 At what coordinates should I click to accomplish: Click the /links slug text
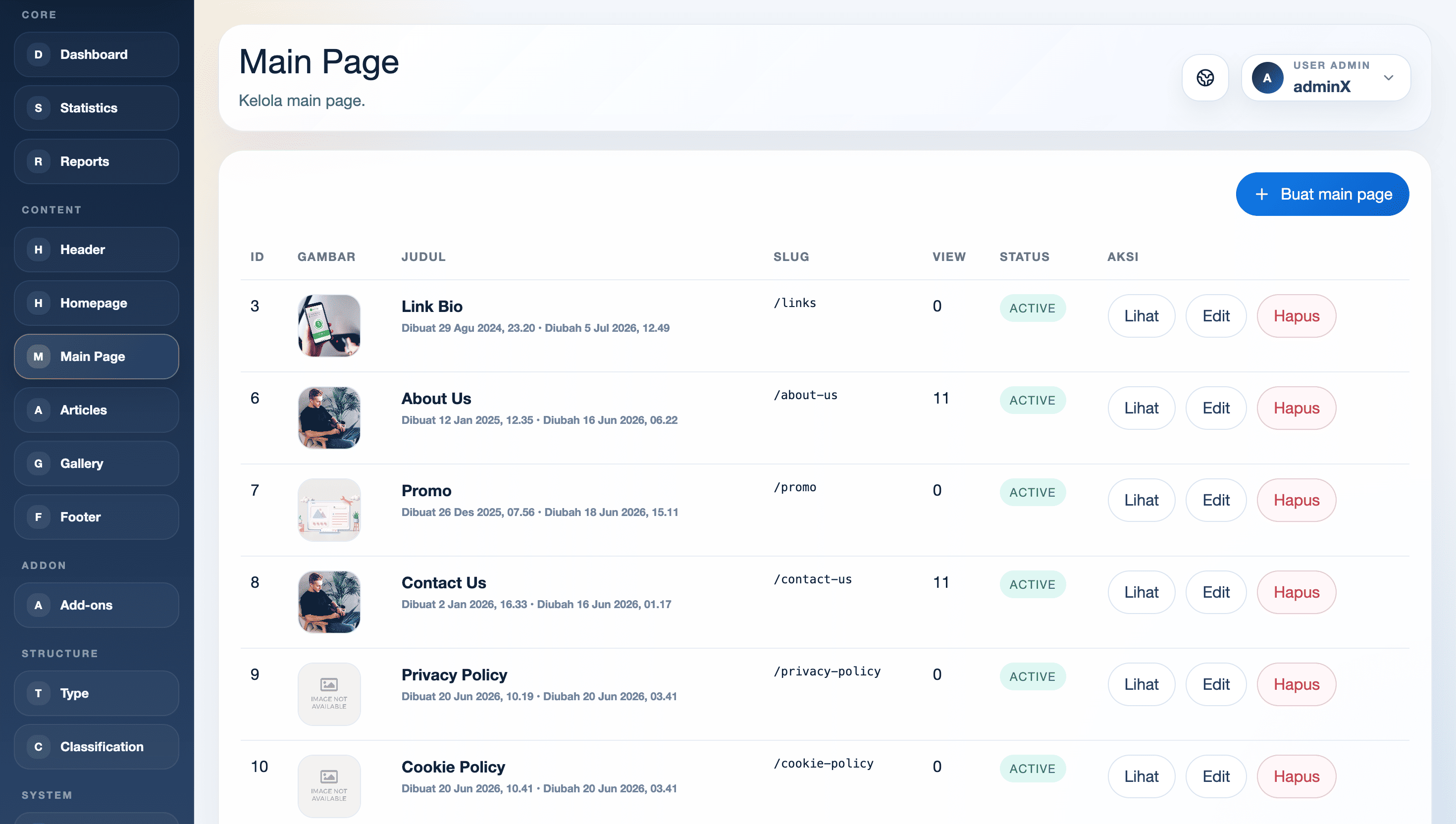(794, 303)
